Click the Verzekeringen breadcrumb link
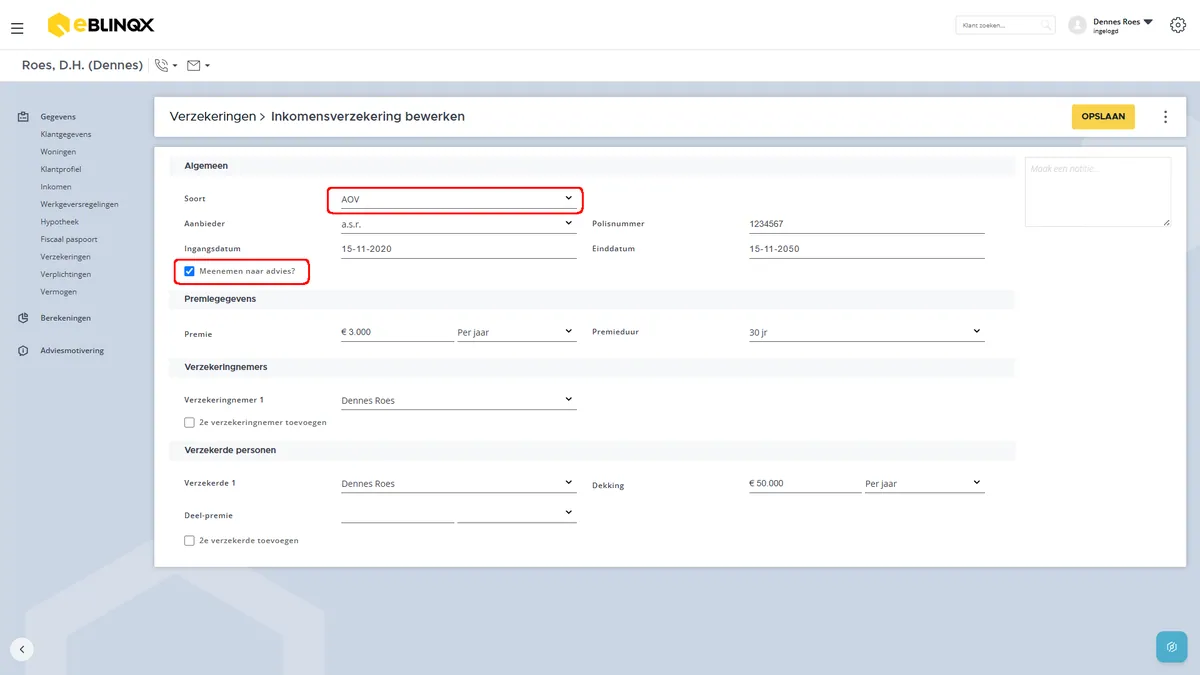 pos(213,117)
